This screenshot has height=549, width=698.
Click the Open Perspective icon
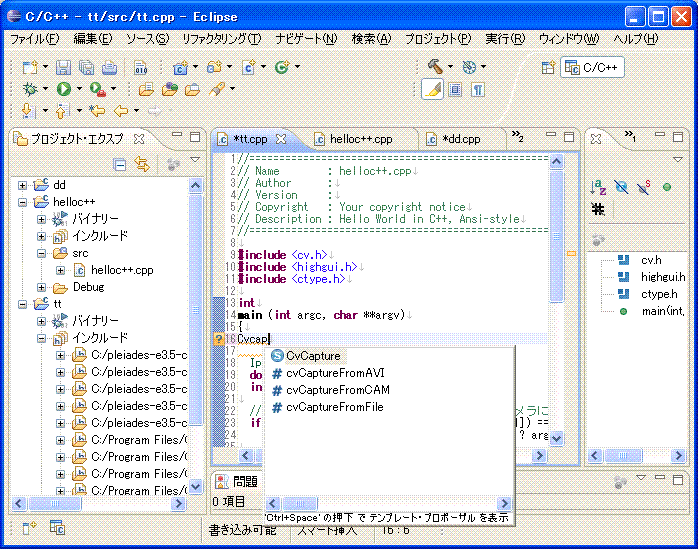(548, 68)
